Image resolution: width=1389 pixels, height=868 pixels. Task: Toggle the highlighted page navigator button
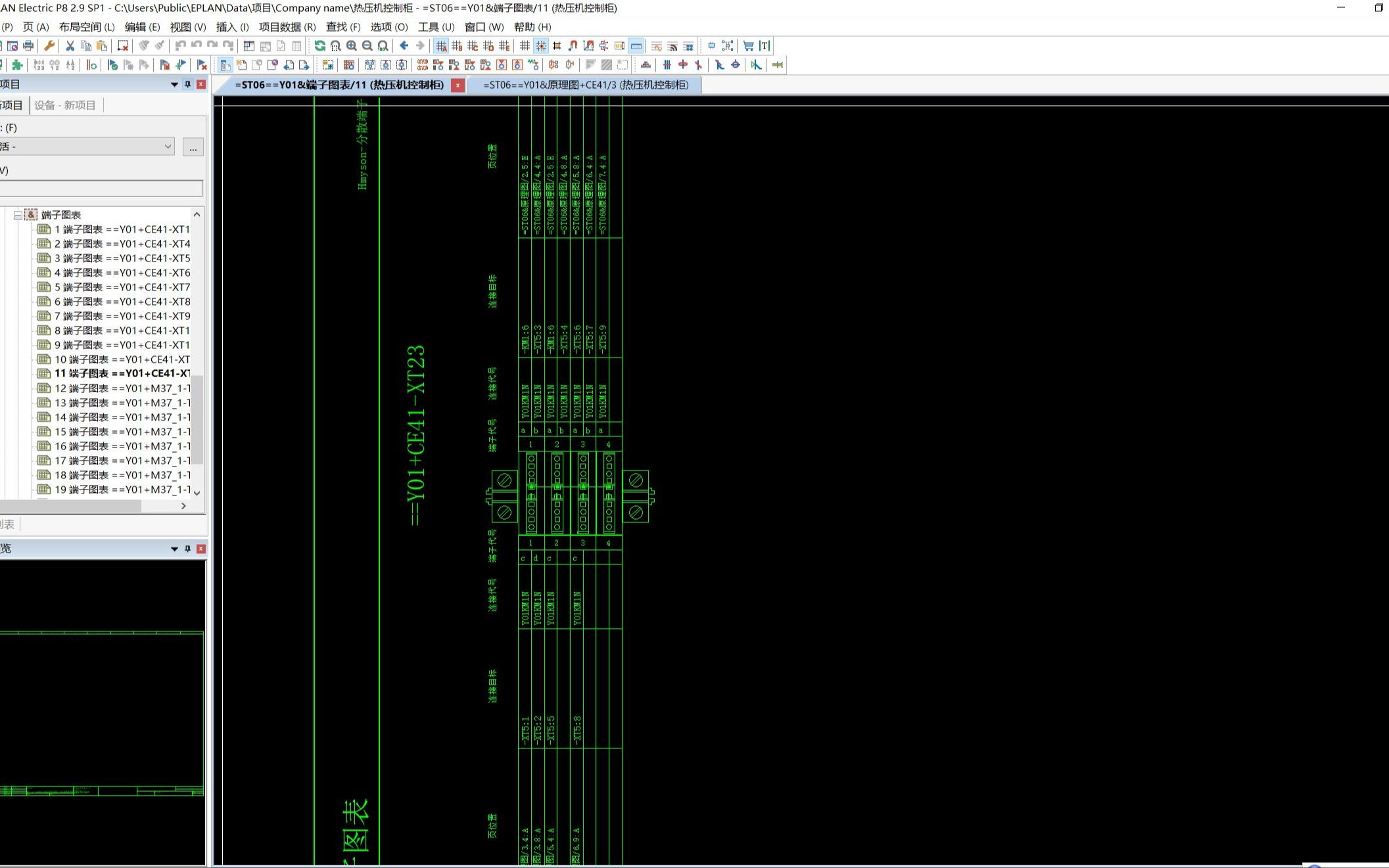pos(225,65)
